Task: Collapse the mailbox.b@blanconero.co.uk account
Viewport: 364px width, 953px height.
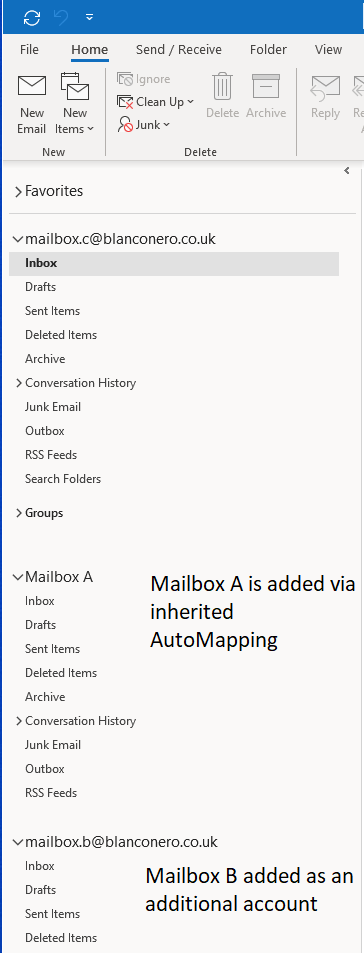Action: click(x=18, y=842)
